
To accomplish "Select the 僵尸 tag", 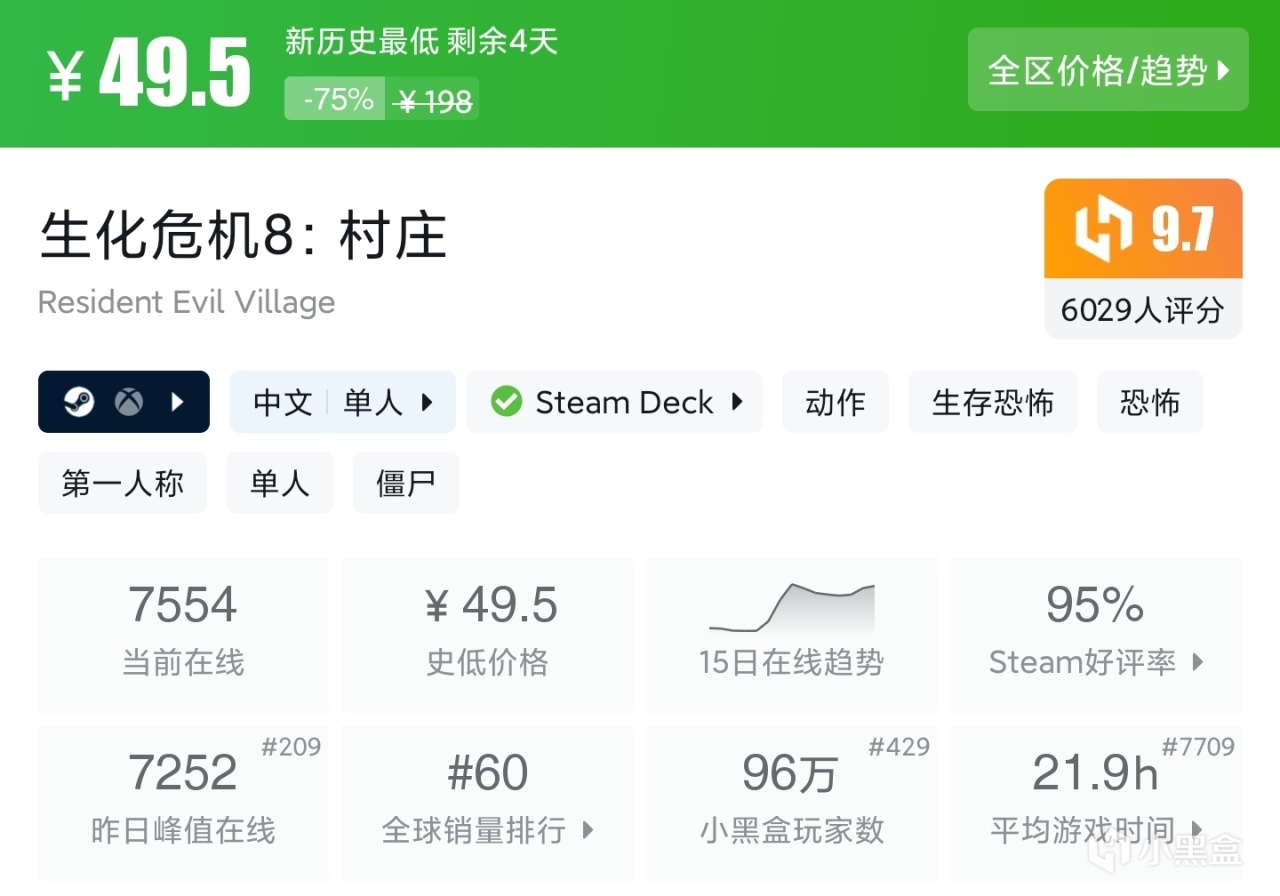I will coord(405,483).
